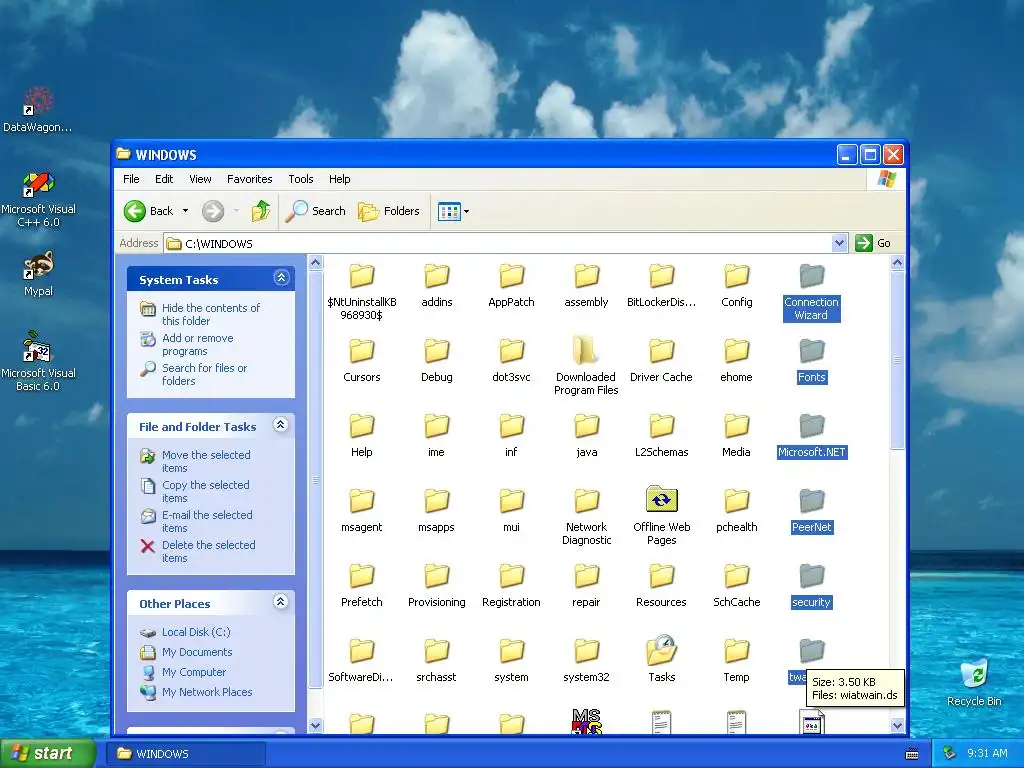The width and height of the screenshot is (1024, 768).
Task: Click Hide the contents of this folder
Action: pyautogui.click(x=211, y=314)
